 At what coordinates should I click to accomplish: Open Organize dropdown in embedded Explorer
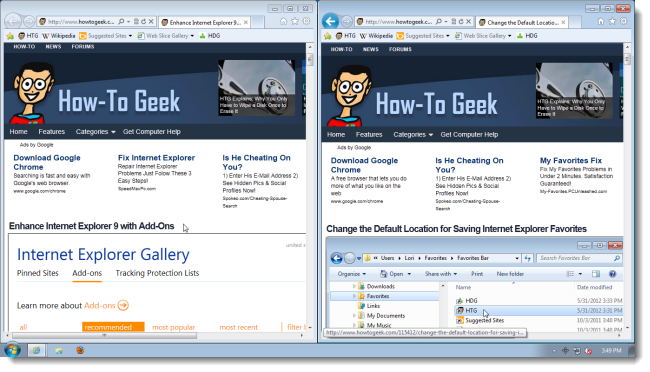point(352,274)
